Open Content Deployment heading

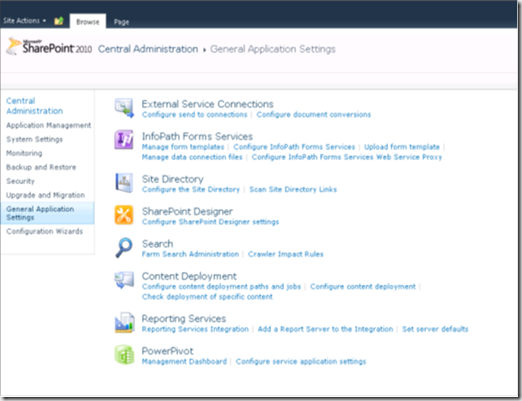(x=189, y=276)
